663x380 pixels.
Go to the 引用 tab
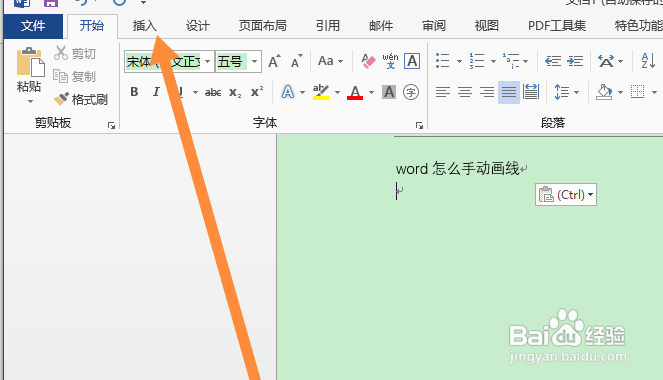click(x=328, y=26)
